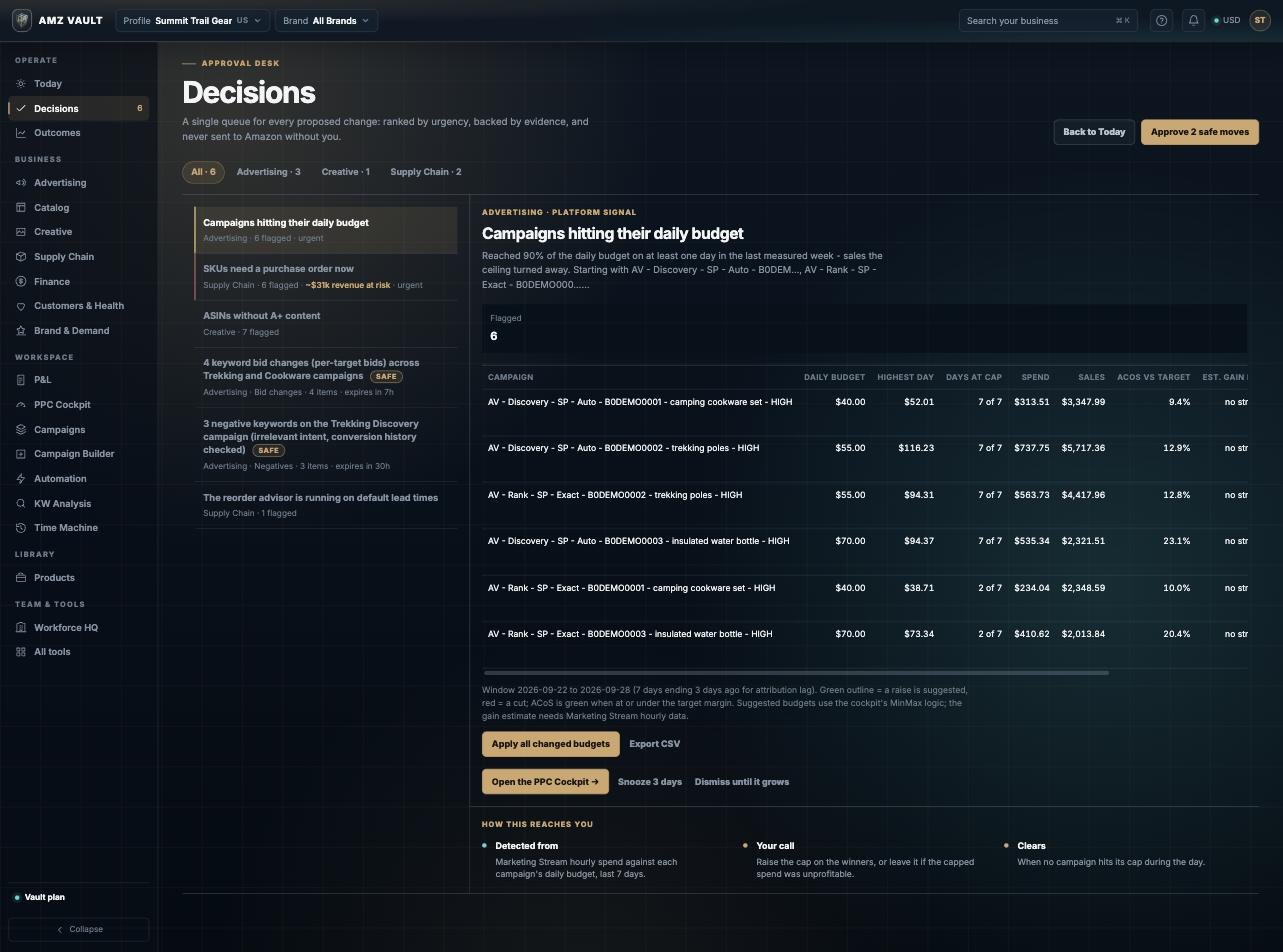
Task: Open the help question-mark icon
Action: coord(1161,20)
